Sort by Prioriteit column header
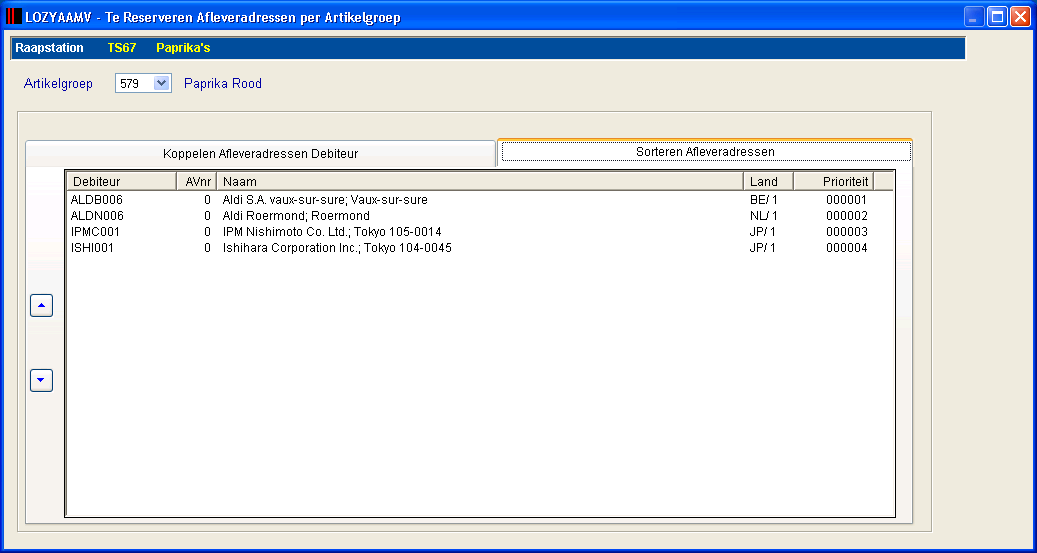This screenshot has height=553, width=1037. 834,181
